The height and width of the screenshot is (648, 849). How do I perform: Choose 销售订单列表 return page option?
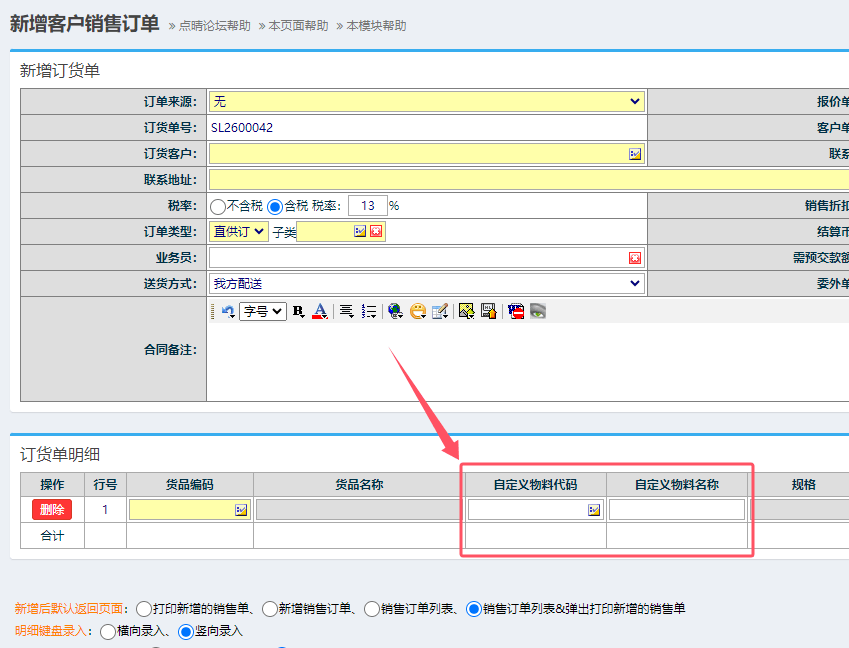tap(371, 609)
